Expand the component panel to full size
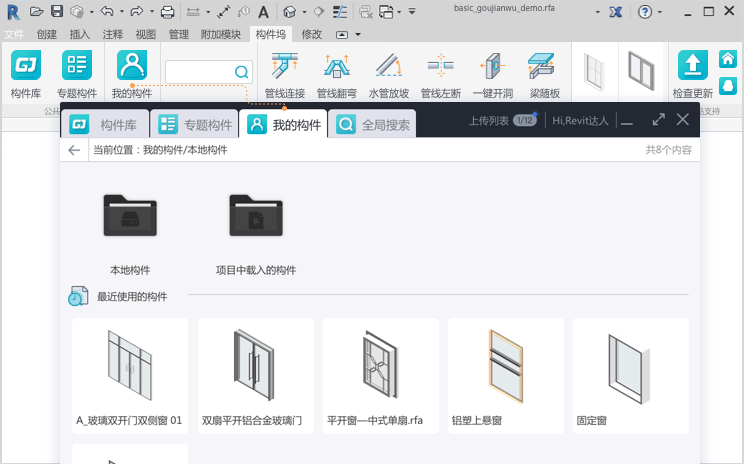This screenshot has height=464, width=744. click(658, 120)
